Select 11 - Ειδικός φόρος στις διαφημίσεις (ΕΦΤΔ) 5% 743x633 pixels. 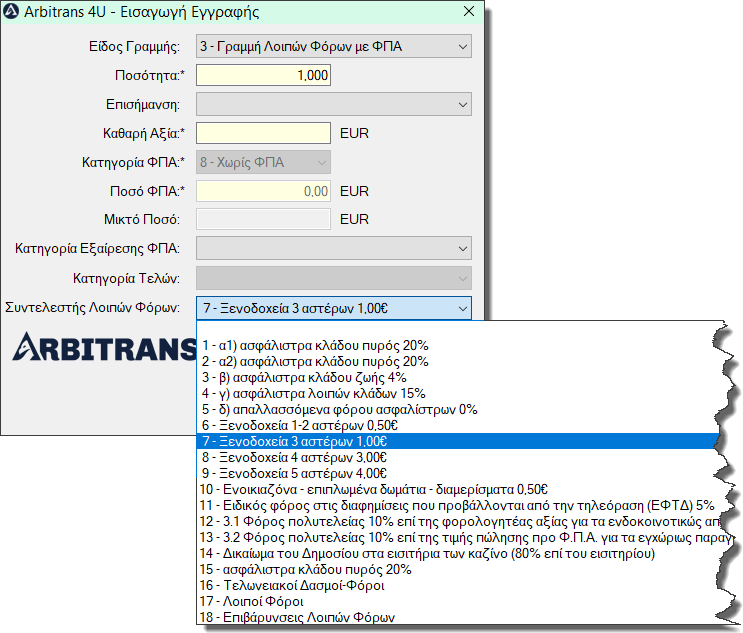coord(458,506)
